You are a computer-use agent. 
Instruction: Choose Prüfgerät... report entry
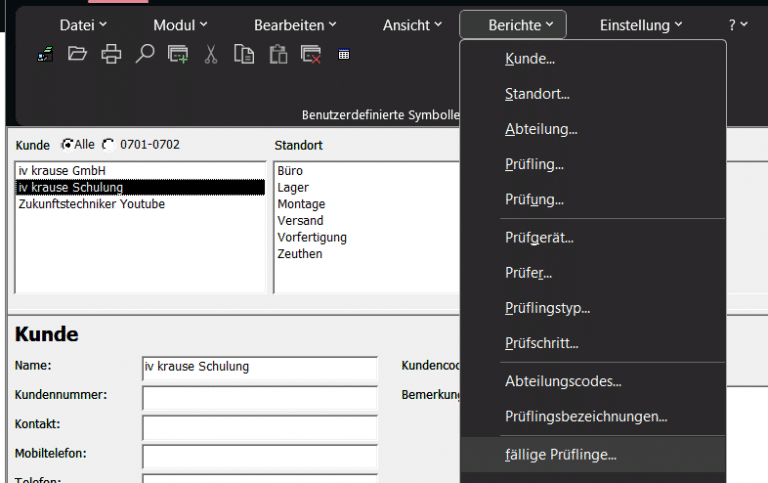[x=593, y=238]
